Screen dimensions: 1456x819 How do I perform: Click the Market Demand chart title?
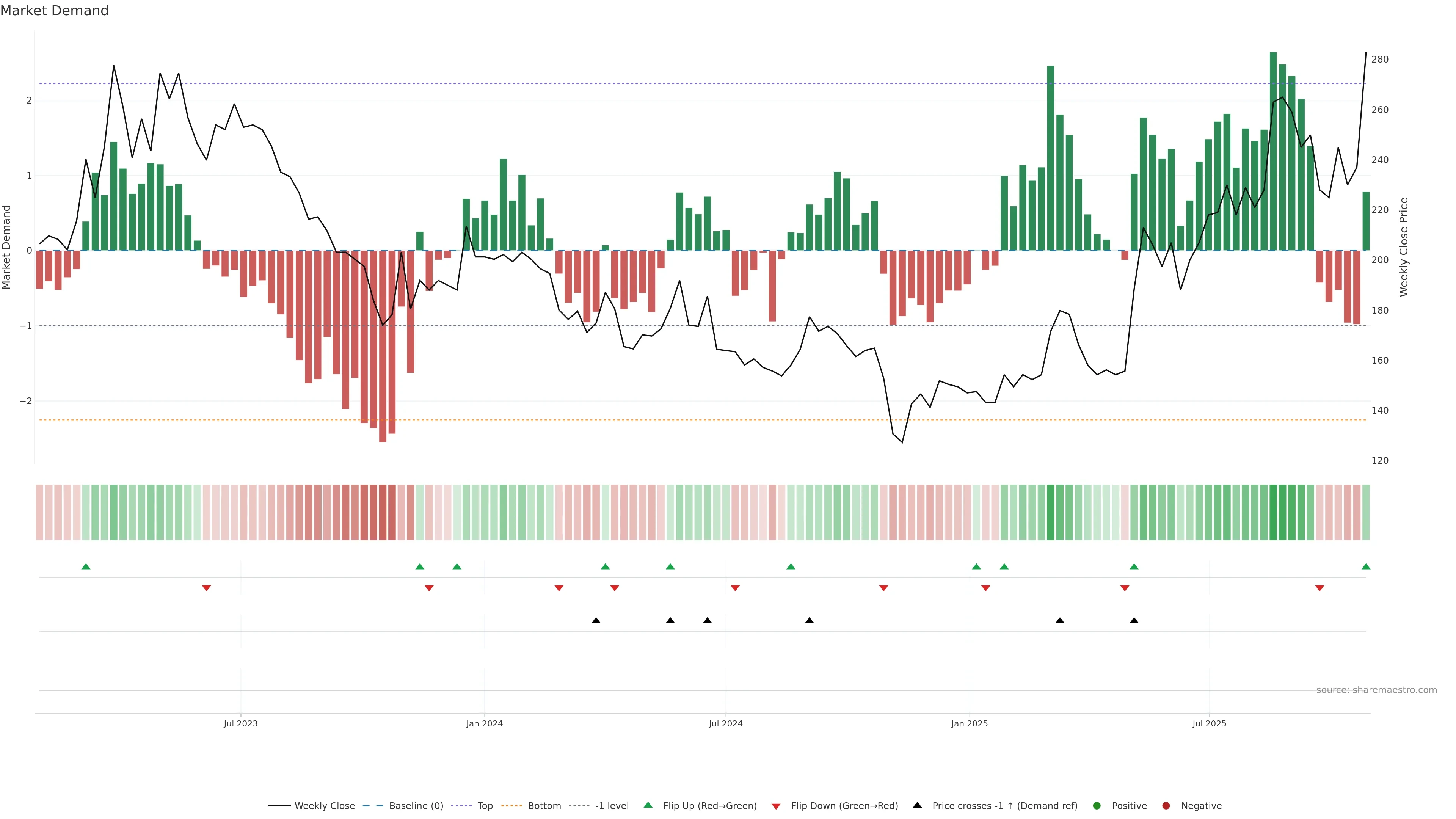54,11
